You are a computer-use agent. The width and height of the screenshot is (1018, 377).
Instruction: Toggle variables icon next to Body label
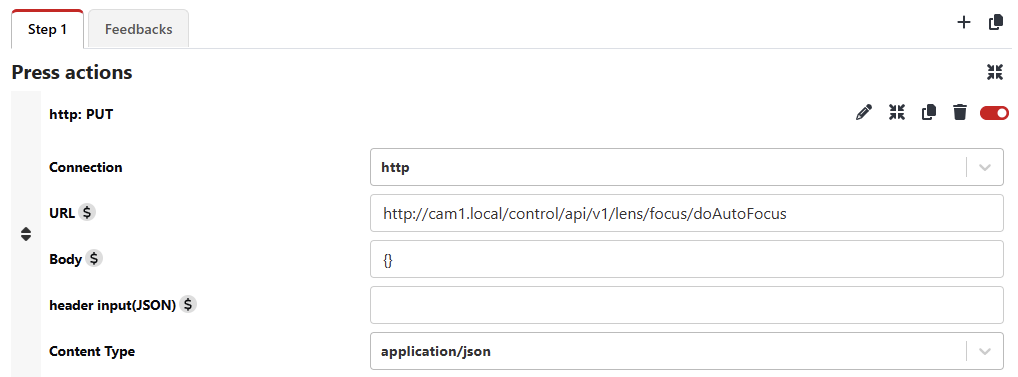coord(94,258)
